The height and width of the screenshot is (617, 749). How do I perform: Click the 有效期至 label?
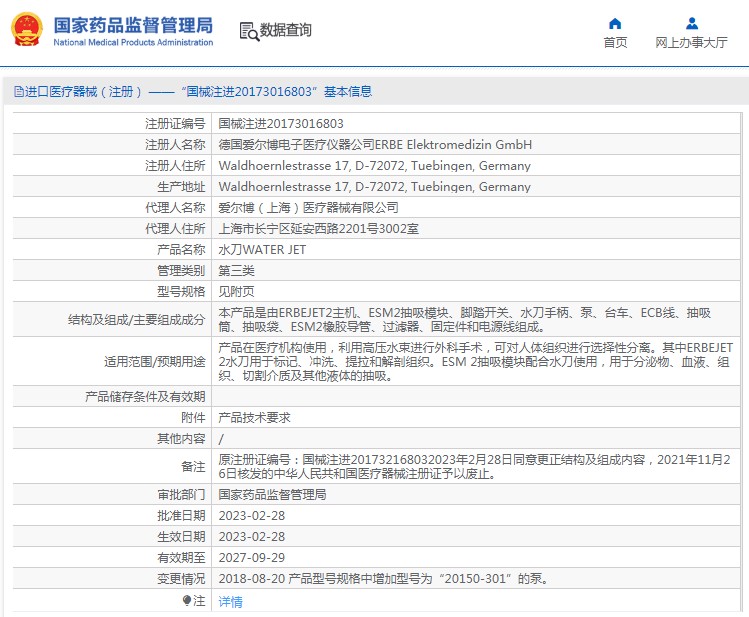tap(181, 558)
